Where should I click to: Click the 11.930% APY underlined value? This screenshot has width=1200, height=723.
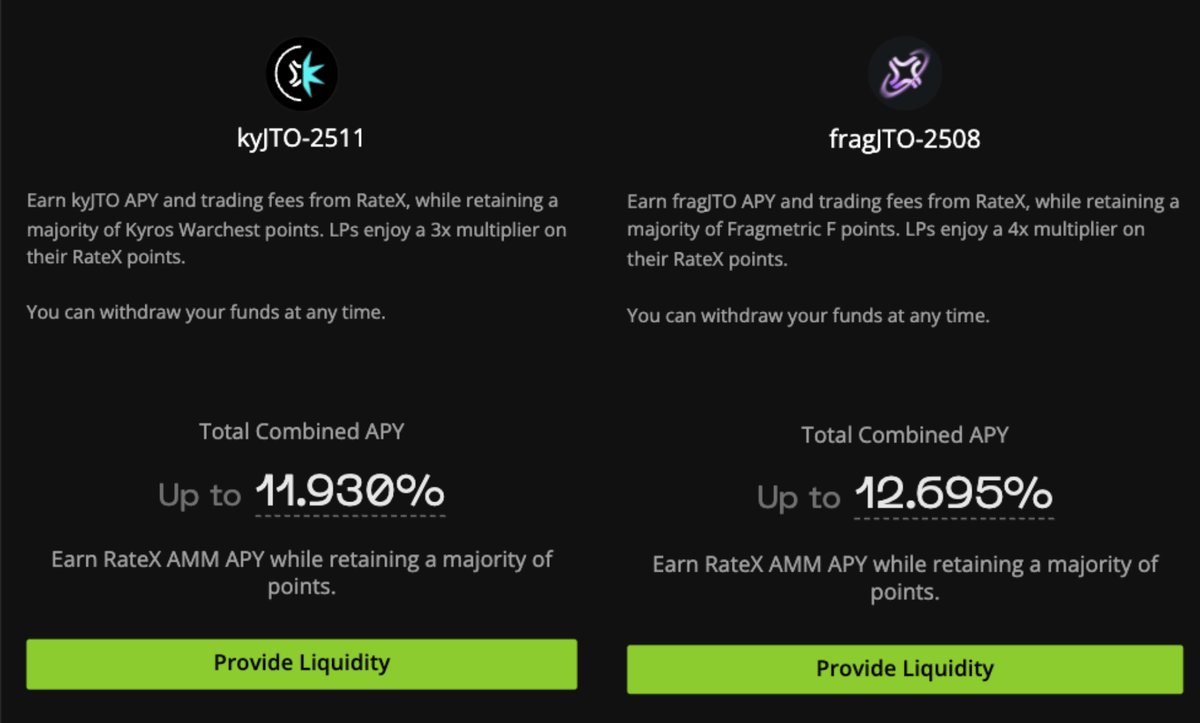click(350, 492)
